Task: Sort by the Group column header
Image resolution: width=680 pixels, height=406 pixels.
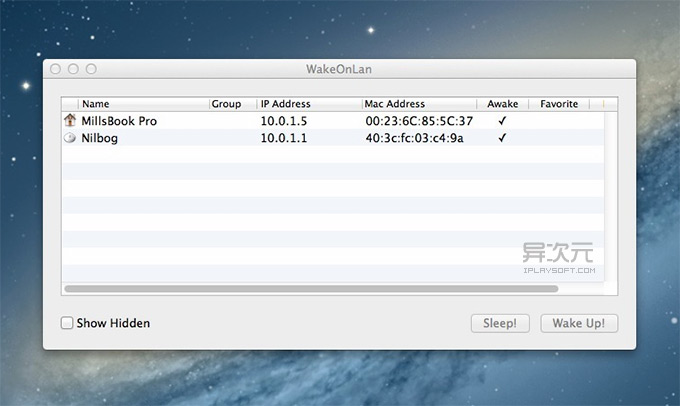Action: click(x=233, y=104)
